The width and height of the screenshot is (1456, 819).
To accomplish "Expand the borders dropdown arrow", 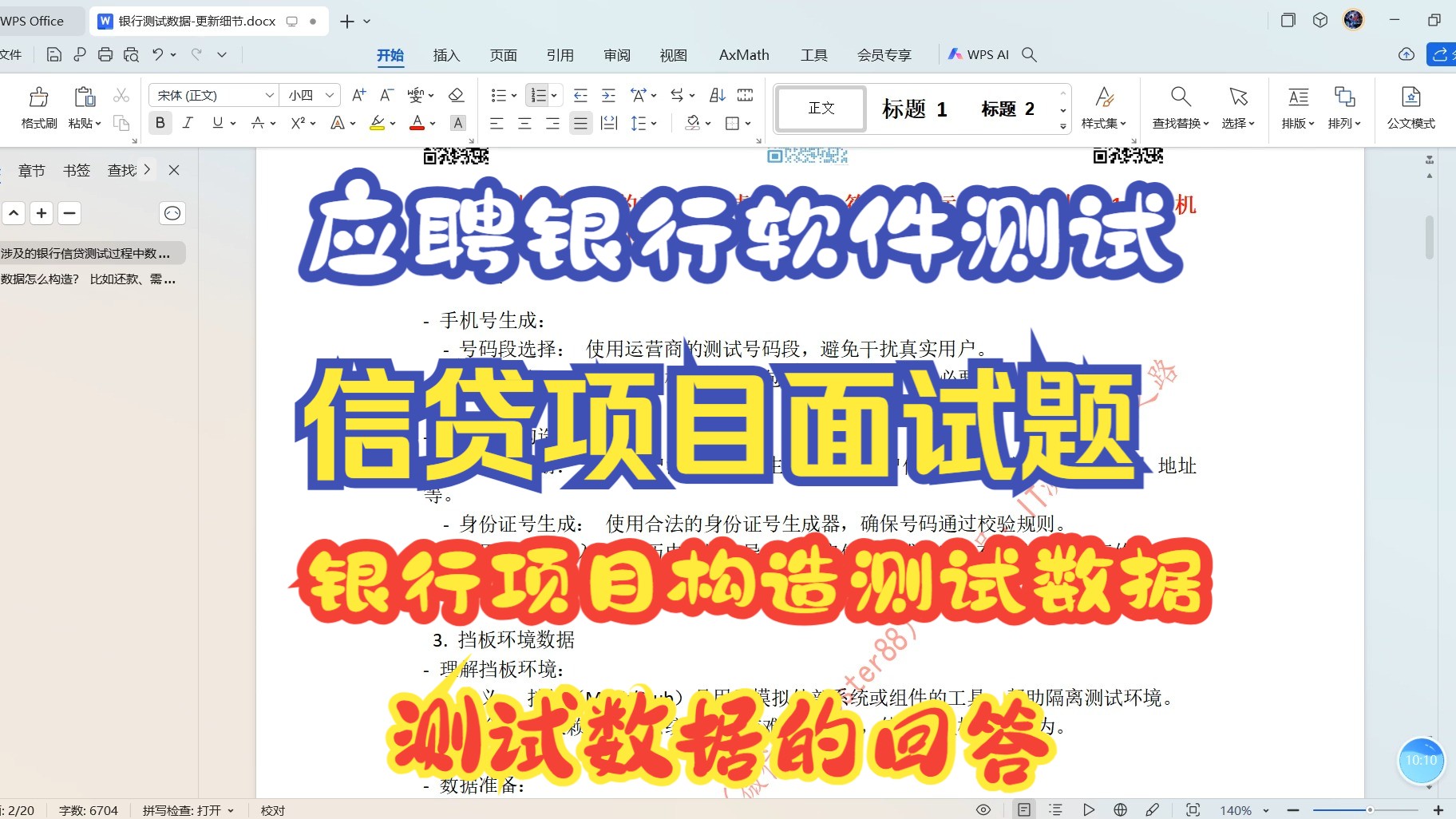I will [x=748, y=123].
